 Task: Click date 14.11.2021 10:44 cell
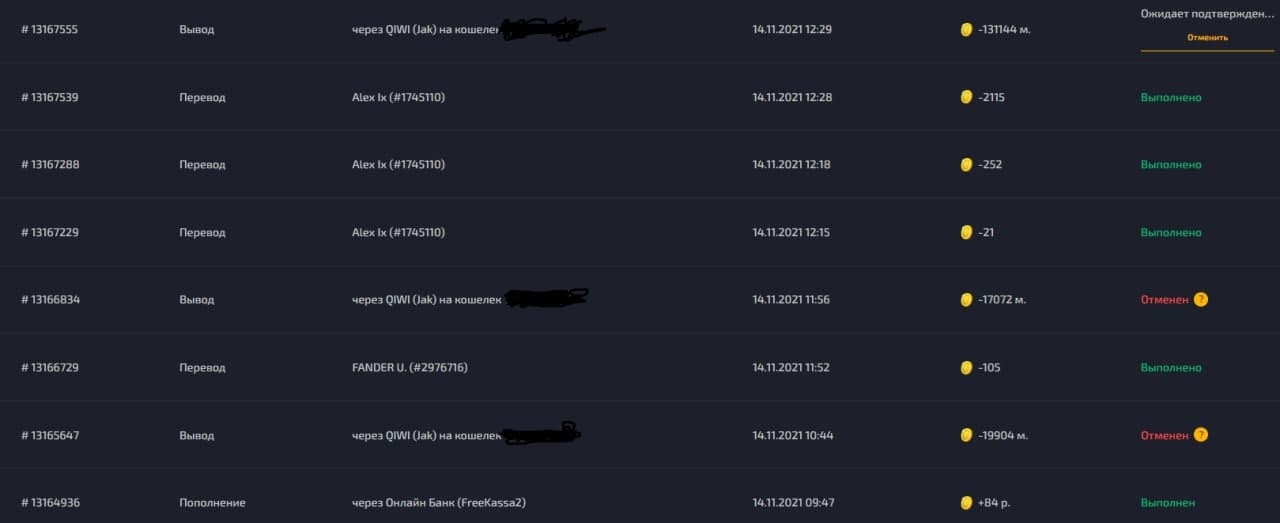click(x=792, y=436)
